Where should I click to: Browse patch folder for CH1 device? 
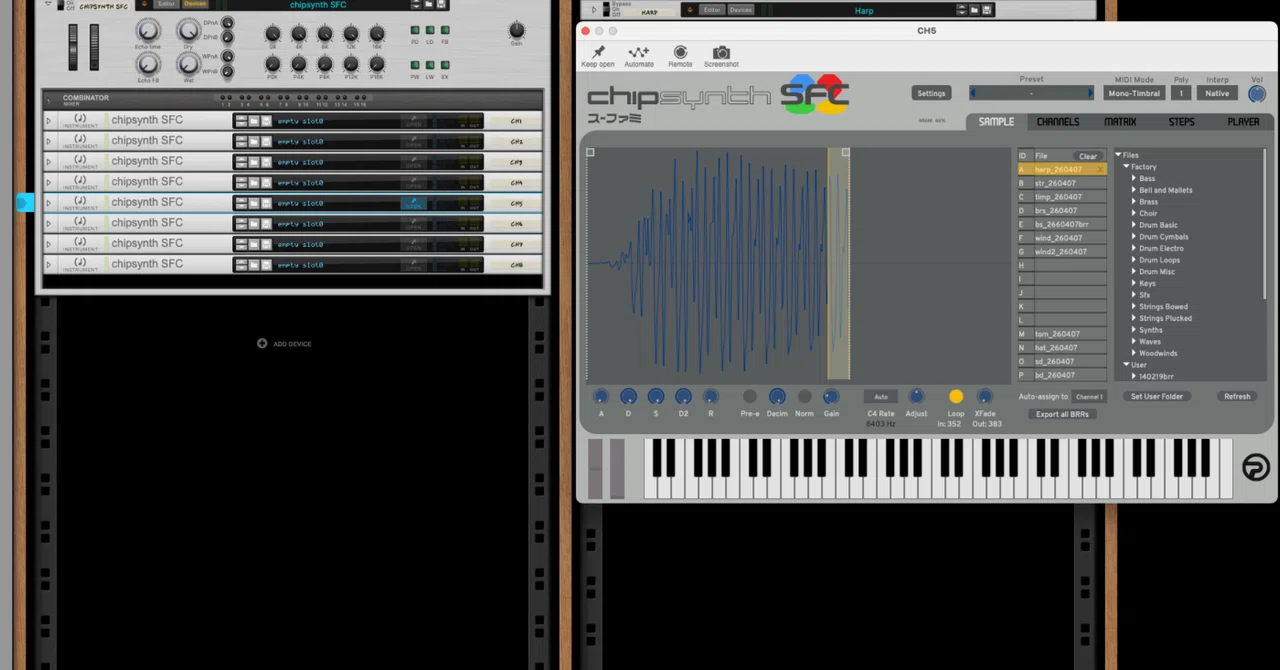click(x=254, y=120)
